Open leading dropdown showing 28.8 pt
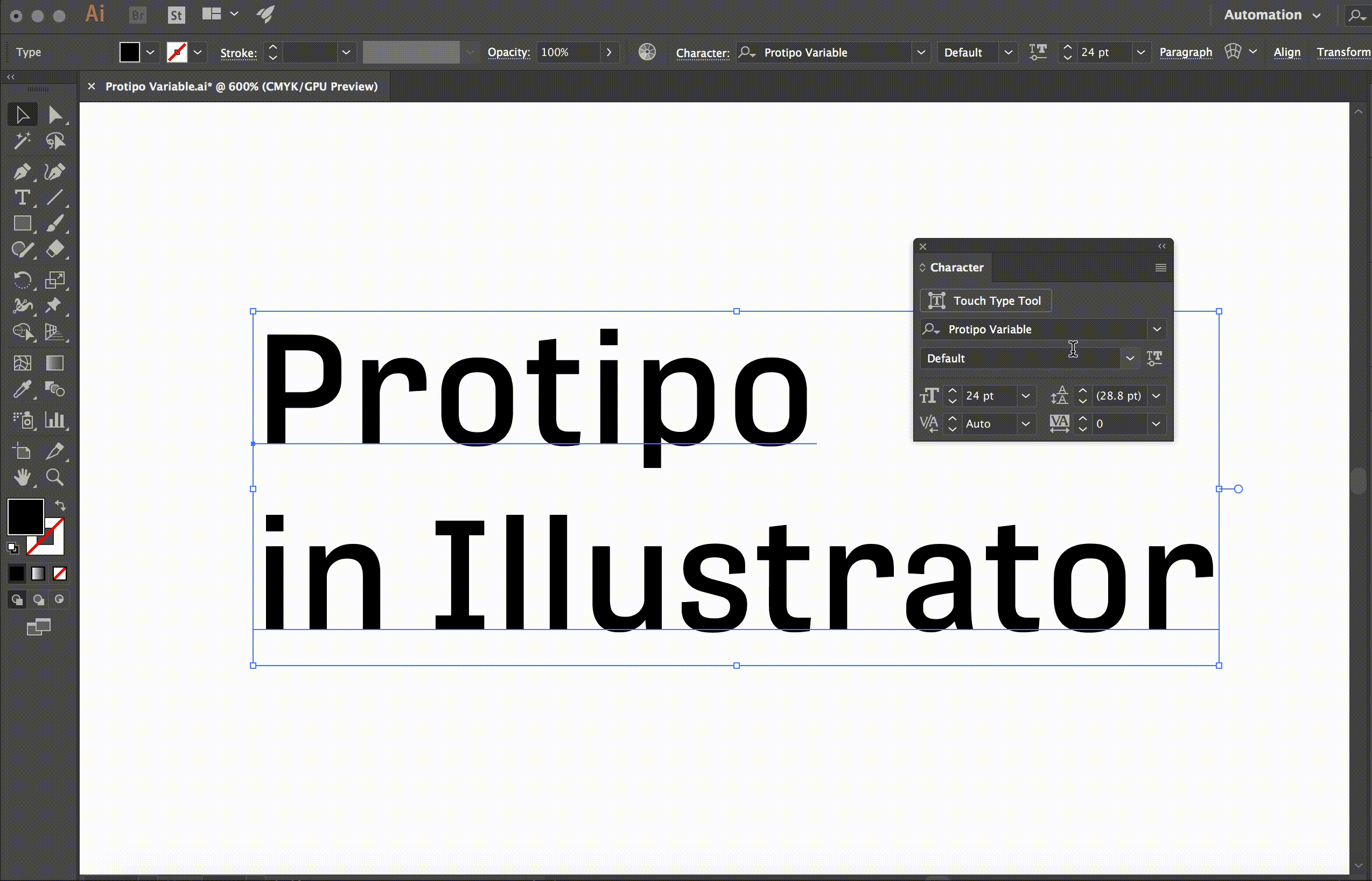1372x881 pixels. [1156, 396]
